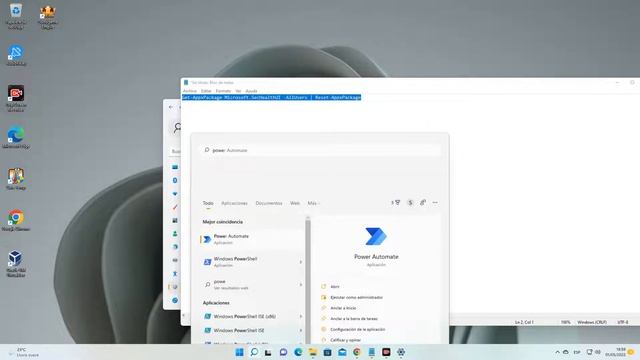Image resolution: width=640 pixels, height=360 pixels.
Task: Open the red recorder app in taskbar
Action: click(386, 352)
